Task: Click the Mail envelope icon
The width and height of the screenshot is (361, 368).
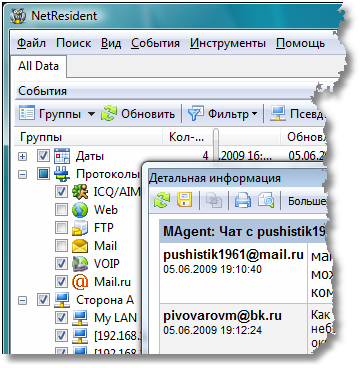Action: pos(80,246)
